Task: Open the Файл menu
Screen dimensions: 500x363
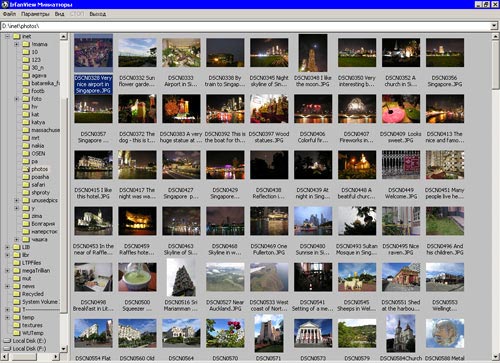Action: tap(9, 14)
